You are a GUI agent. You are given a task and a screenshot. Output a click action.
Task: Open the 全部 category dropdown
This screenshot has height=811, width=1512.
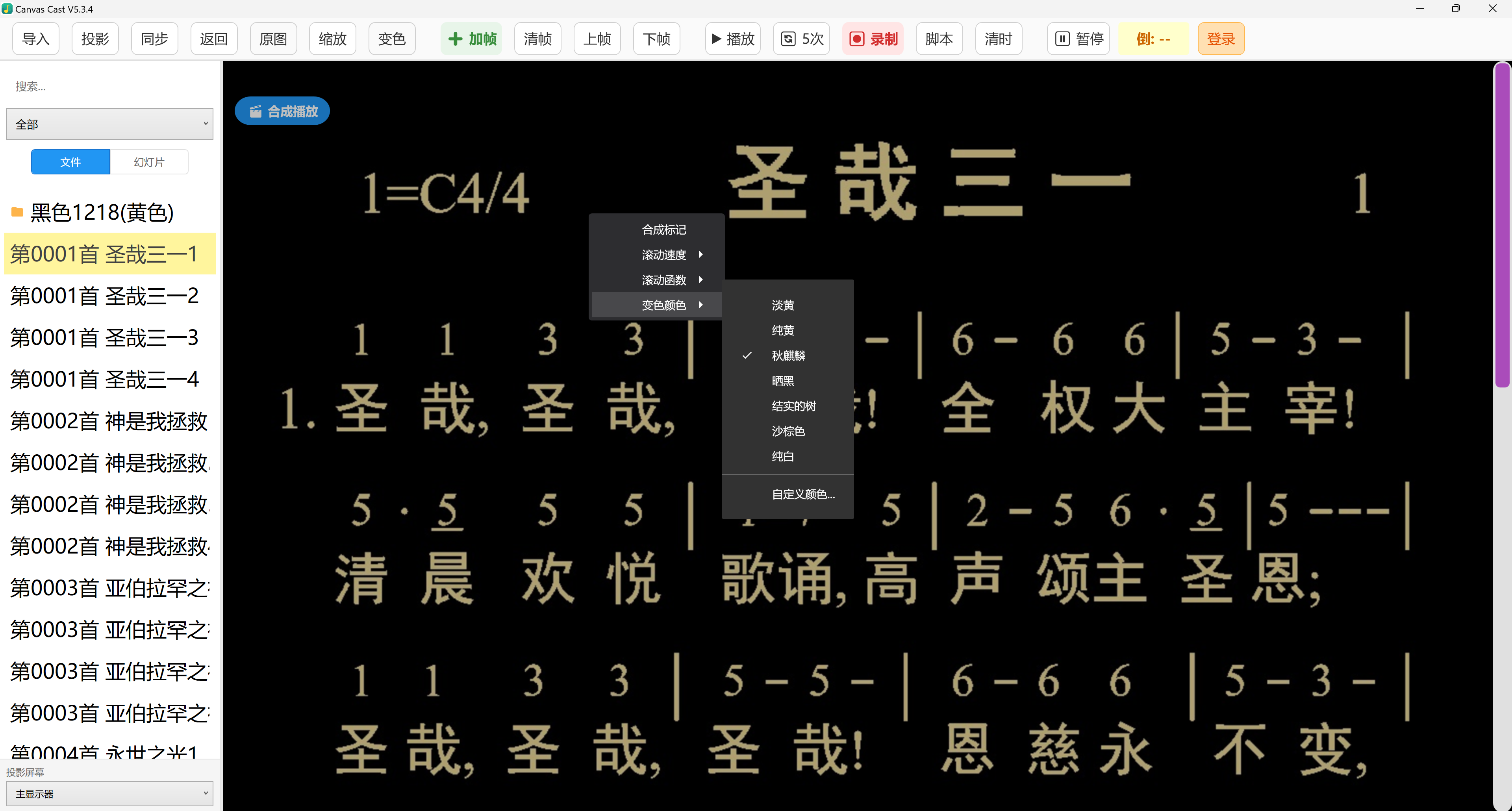pyautogui.click(x=109, y=124)
